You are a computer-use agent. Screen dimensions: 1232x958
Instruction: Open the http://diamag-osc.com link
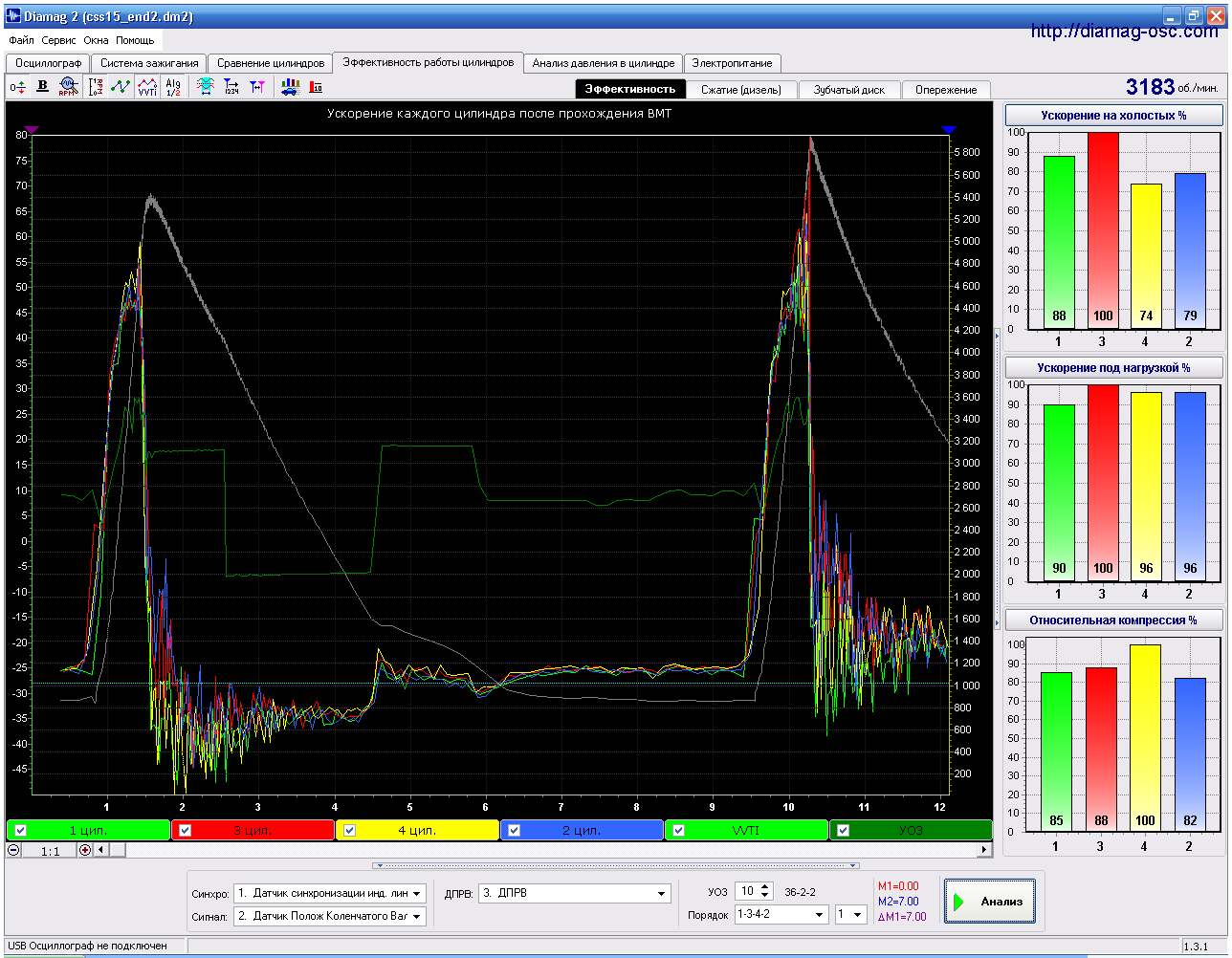click(1125, 32)
